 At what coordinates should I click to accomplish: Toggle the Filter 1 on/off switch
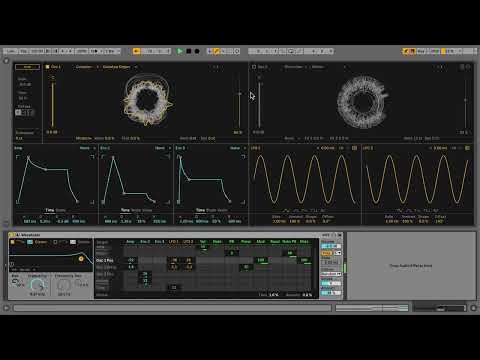(x=12, y=242)
